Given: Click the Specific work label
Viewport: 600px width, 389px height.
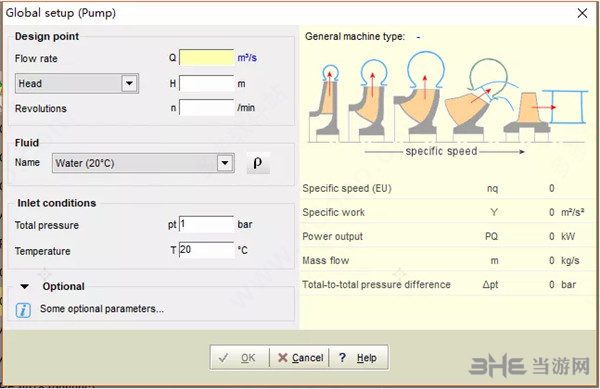Looking at the screenshot, I should click(333, 212).
